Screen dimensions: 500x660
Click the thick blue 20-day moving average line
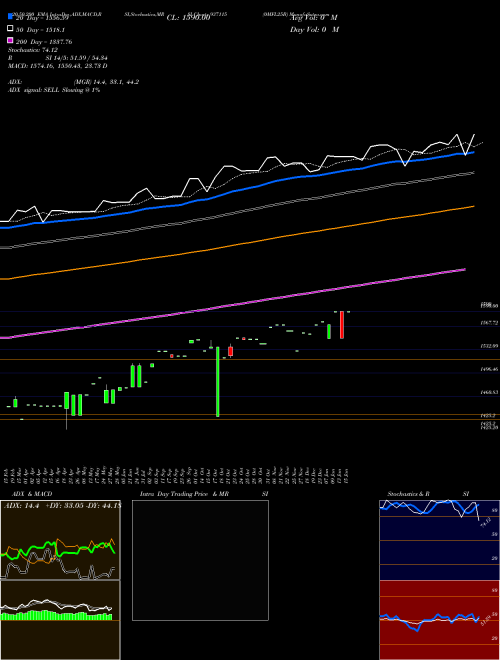click(236, 191)
